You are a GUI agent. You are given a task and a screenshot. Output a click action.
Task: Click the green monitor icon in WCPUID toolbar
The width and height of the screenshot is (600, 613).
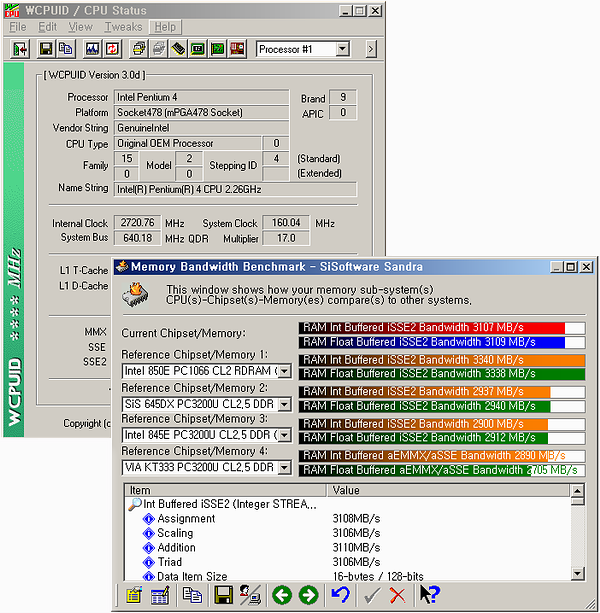pyautogui.click(x=198, y=49)
